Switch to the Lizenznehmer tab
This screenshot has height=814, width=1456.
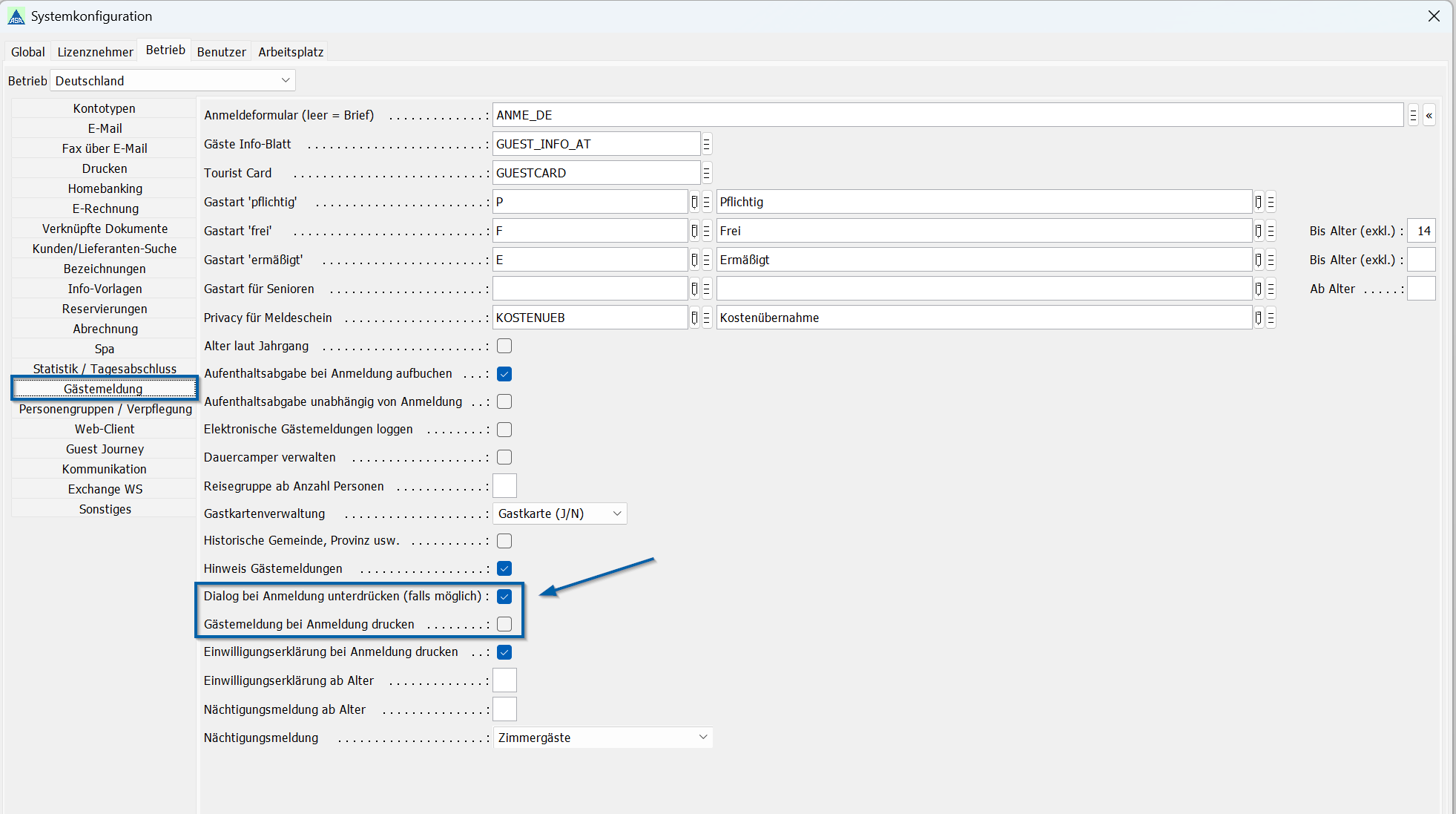95,52
